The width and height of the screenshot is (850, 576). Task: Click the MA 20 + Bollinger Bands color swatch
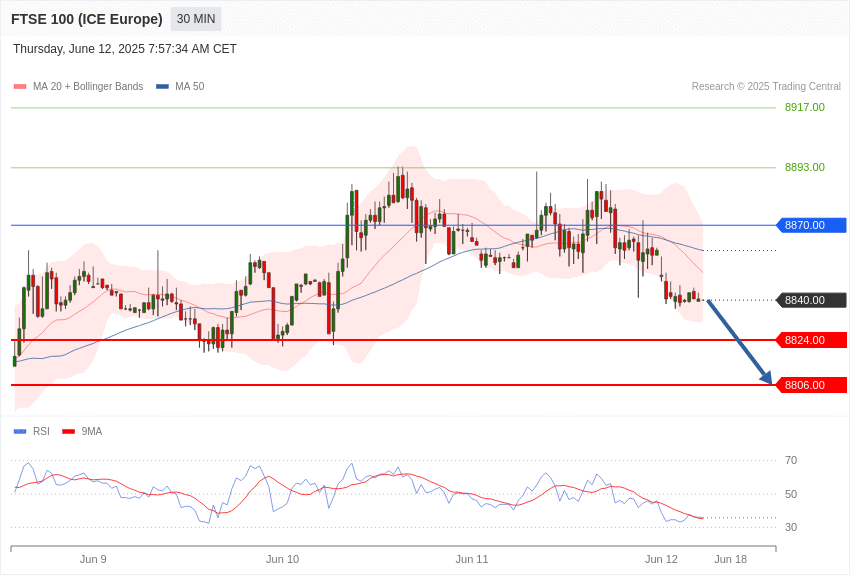[x=20, y=87]
